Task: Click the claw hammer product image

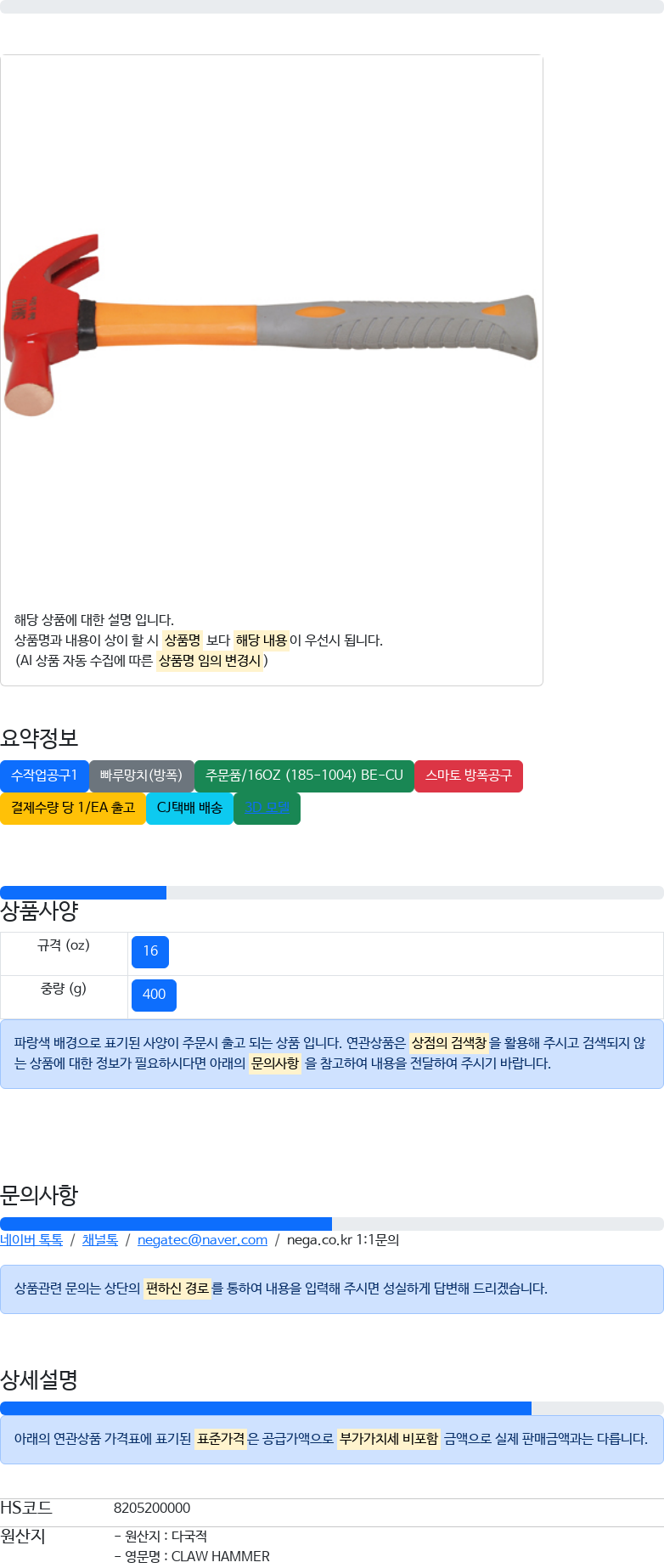Action: [271, 325]
